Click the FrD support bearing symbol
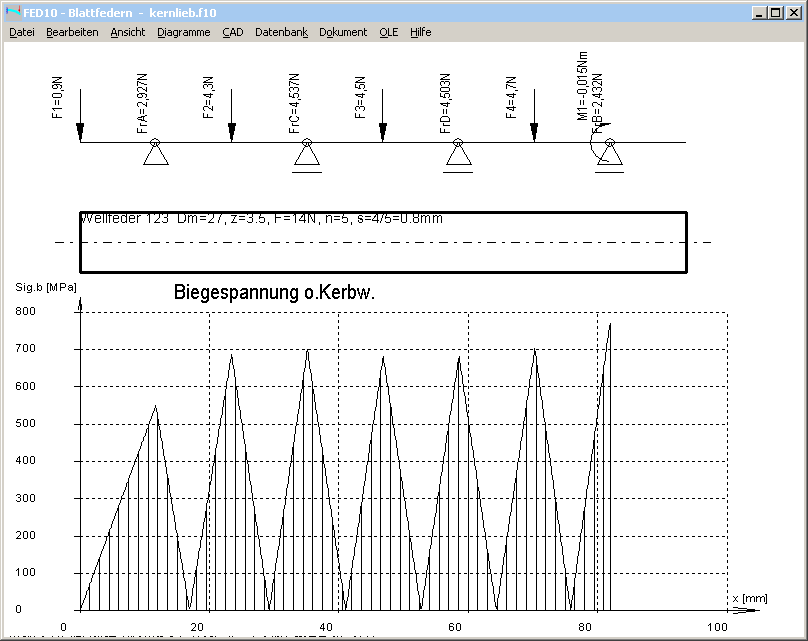Image resolution: width=808 pixels, height=641 pixels. pyautogui.click(x=457, y=154)
